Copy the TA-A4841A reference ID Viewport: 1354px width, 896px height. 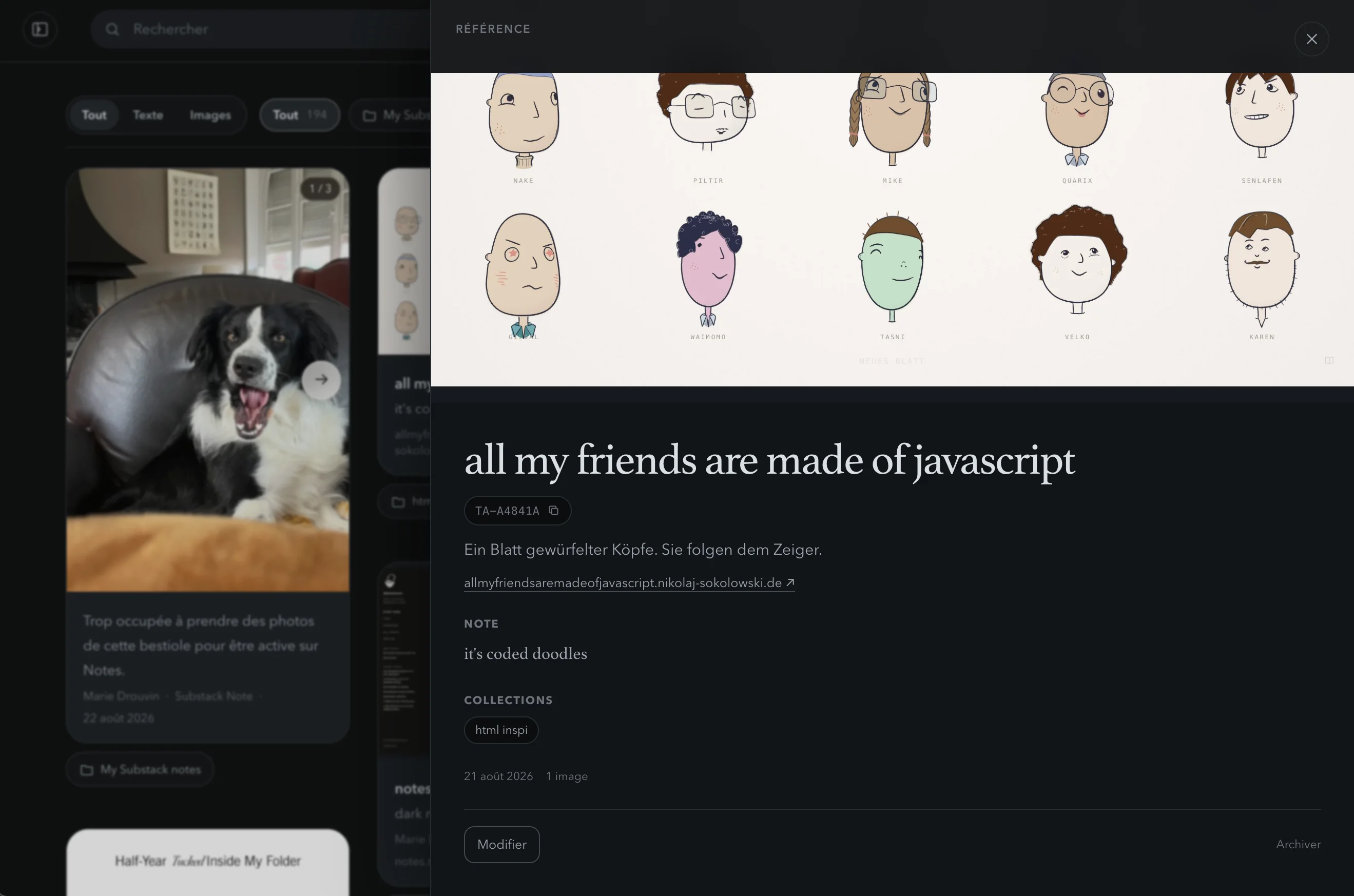553,510
